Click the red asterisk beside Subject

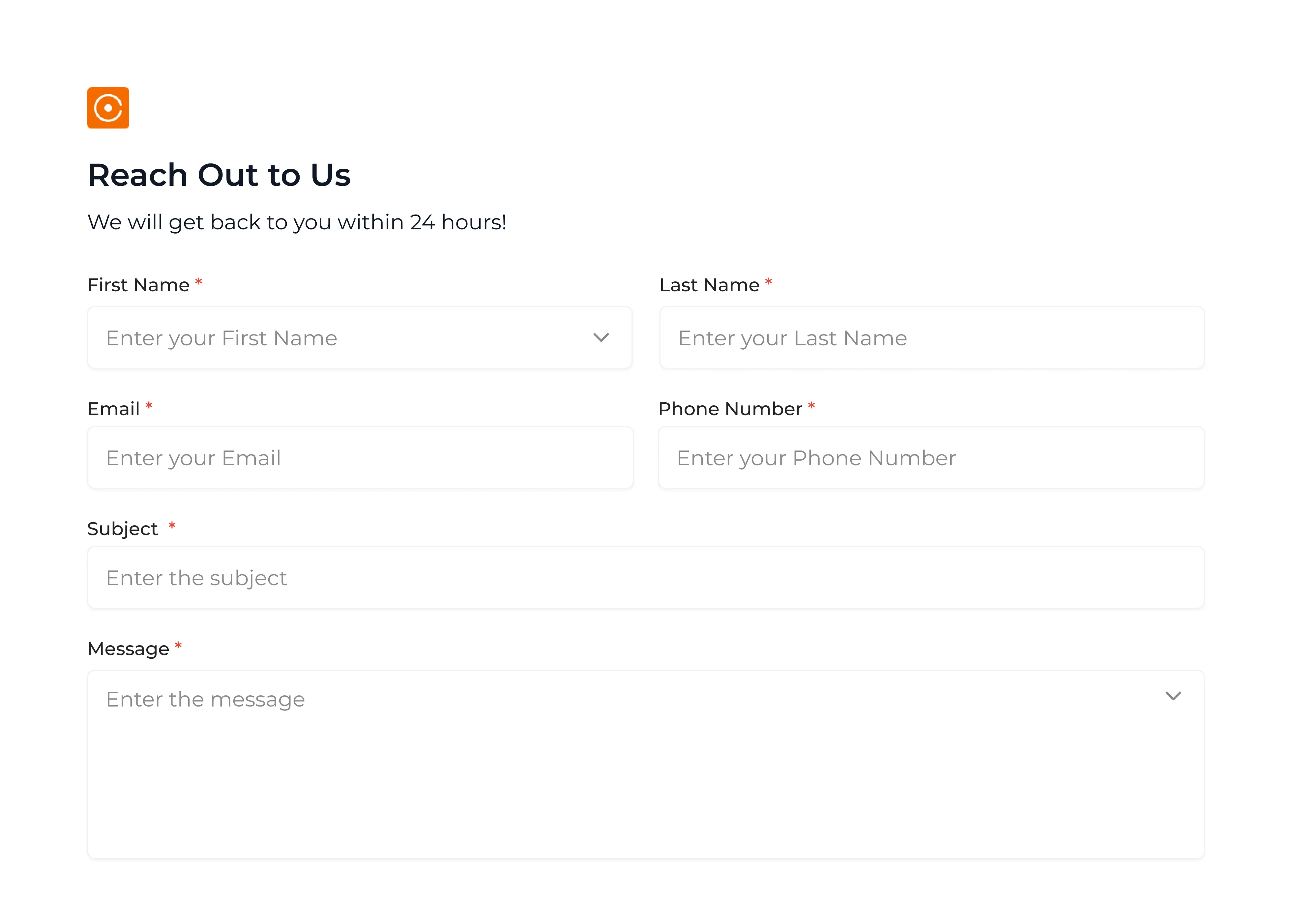(x=172, y=526)
